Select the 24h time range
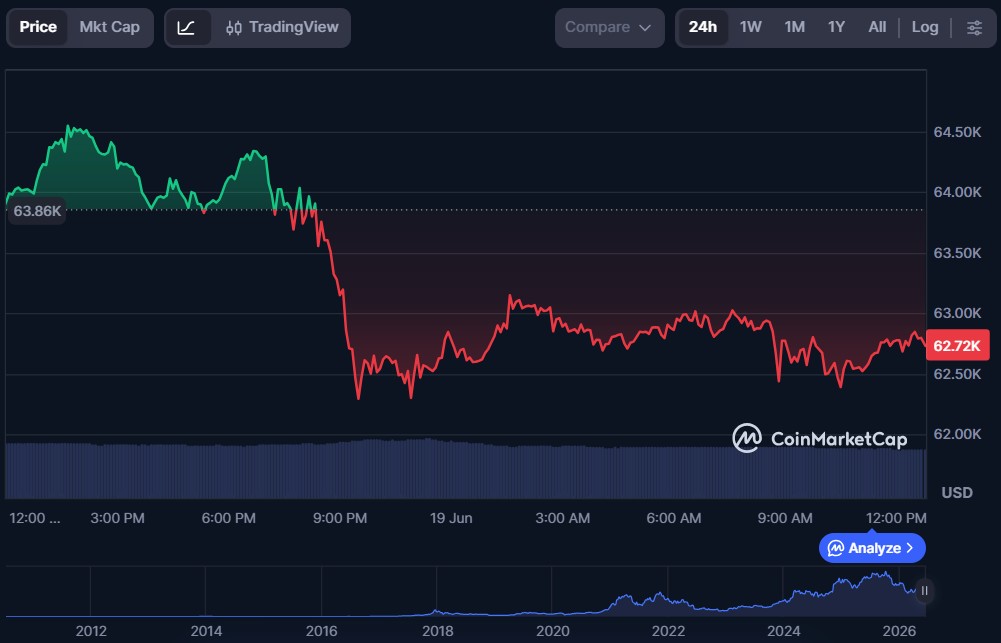Image resolution: width=1001 pixels, height=643 pixels. pyautogui.click(x=702, y=27)
